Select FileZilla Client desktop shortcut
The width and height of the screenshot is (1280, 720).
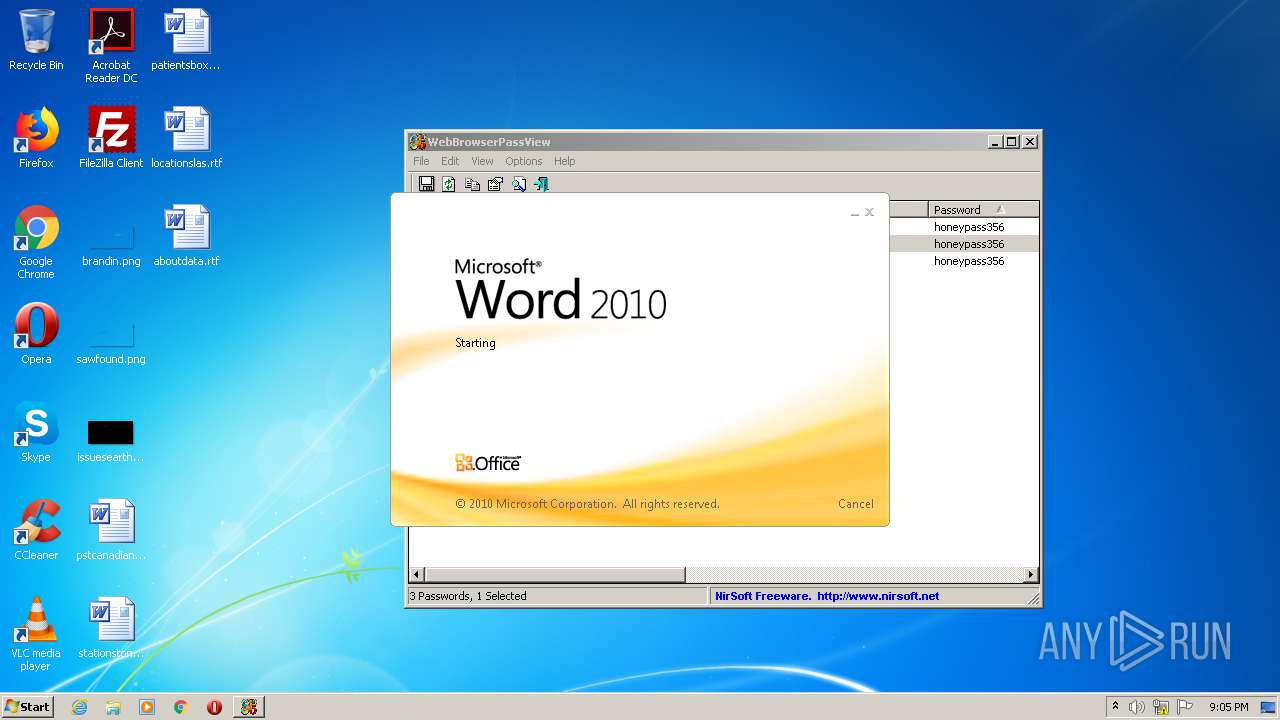coord(111,138)
